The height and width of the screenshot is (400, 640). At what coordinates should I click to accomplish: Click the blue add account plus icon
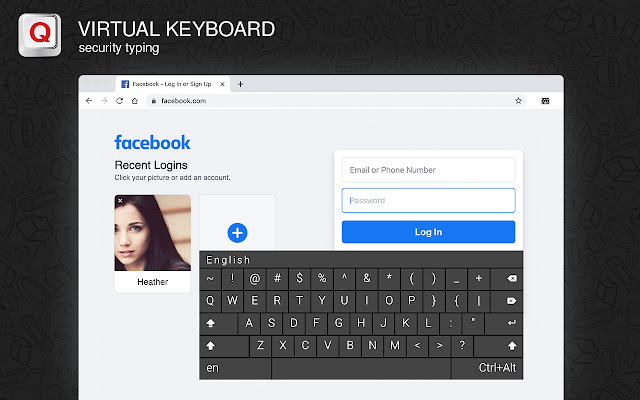tap(237, 233)
